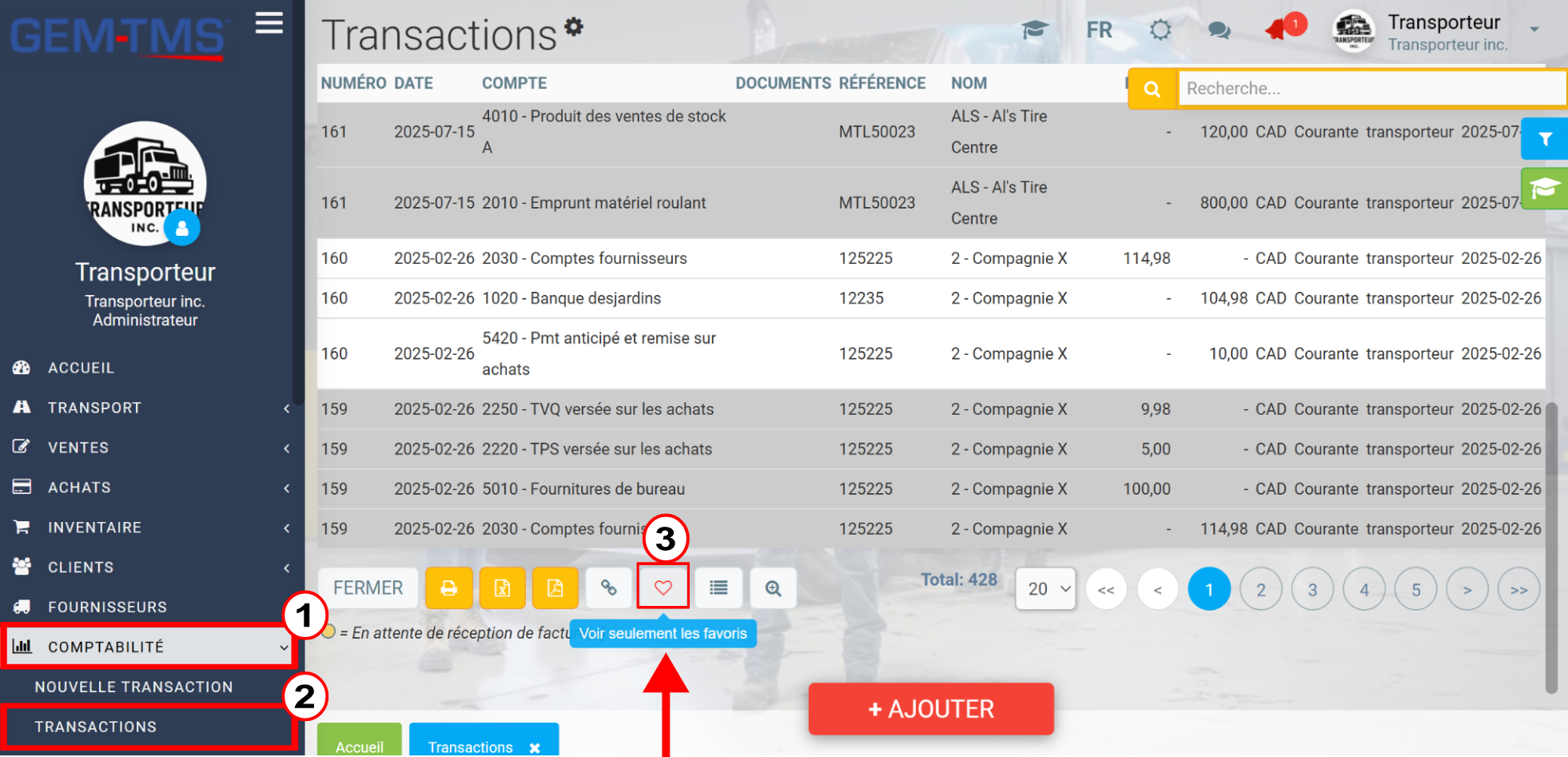The image size is (1568, 757).
Task: Click the red Ajouter button
Action: click(931, 709)
